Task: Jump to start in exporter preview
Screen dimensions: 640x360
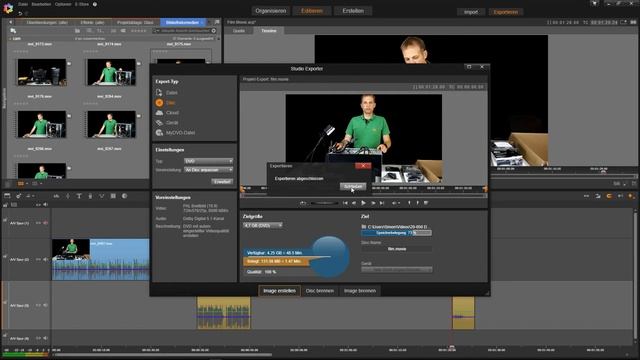Action: tap(345, 203)
